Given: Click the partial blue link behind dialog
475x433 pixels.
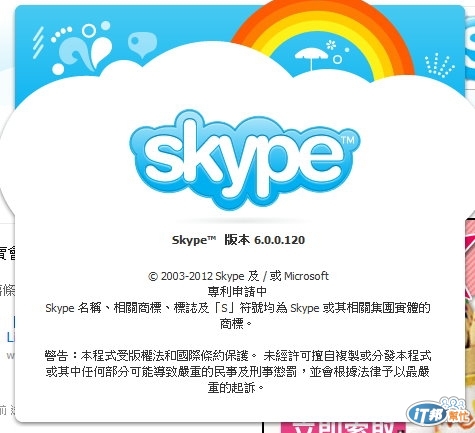Looking at the screenshot, I should [x=11, y=331].
